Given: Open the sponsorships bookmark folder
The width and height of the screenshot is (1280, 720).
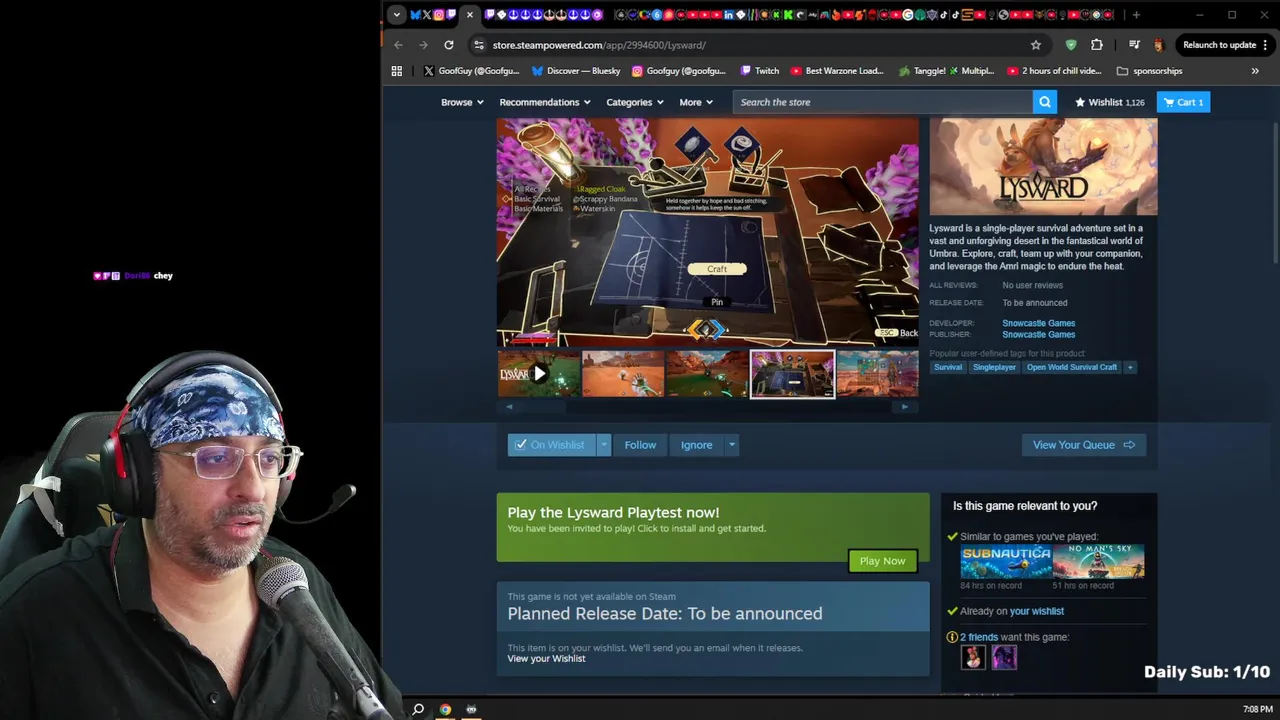Looking at the screenshot, I should click(x=1149, y=71).
